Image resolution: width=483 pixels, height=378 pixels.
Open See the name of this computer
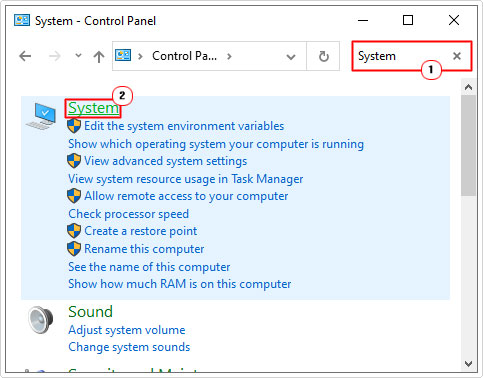(149, 267)
